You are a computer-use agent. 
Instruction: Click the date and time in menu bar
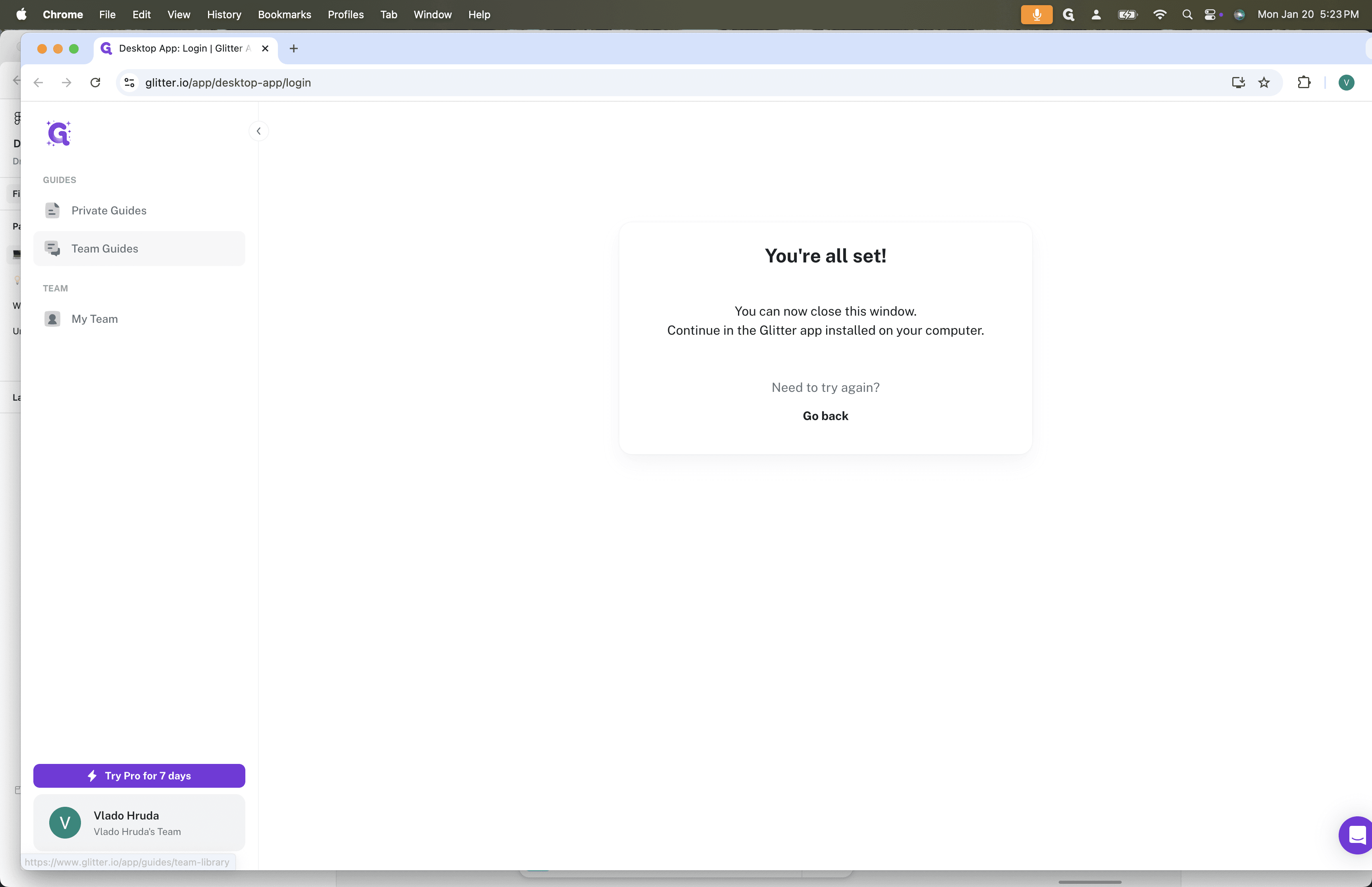[1308, 14]
